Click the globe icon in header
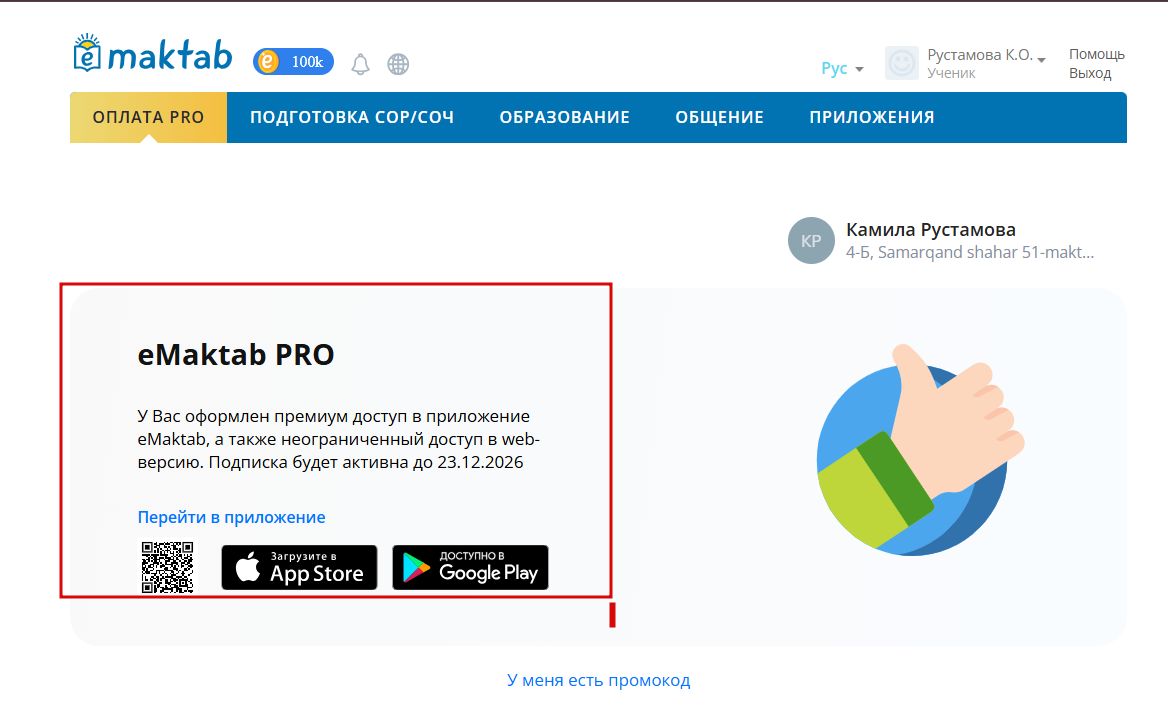The image size is (1168, 709). pos(399,64)
